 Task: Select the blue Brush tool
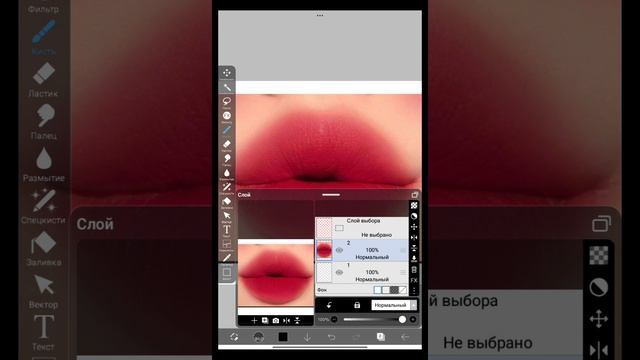(x=227, y=130)
